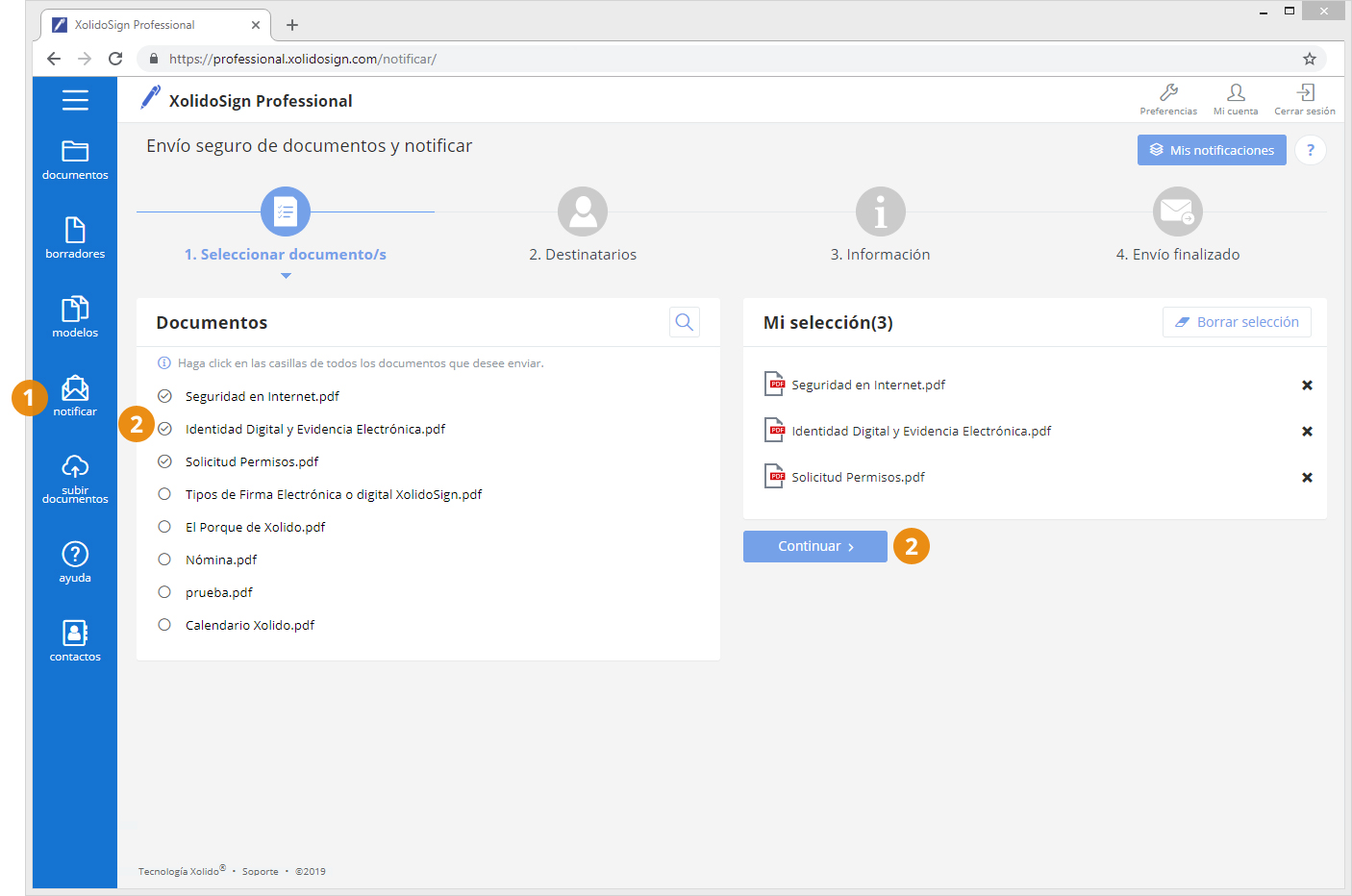Open Preferencias wrench icon
Image resolution: width=1352 pixels, height=896 pixels.
pos(1168,99)
